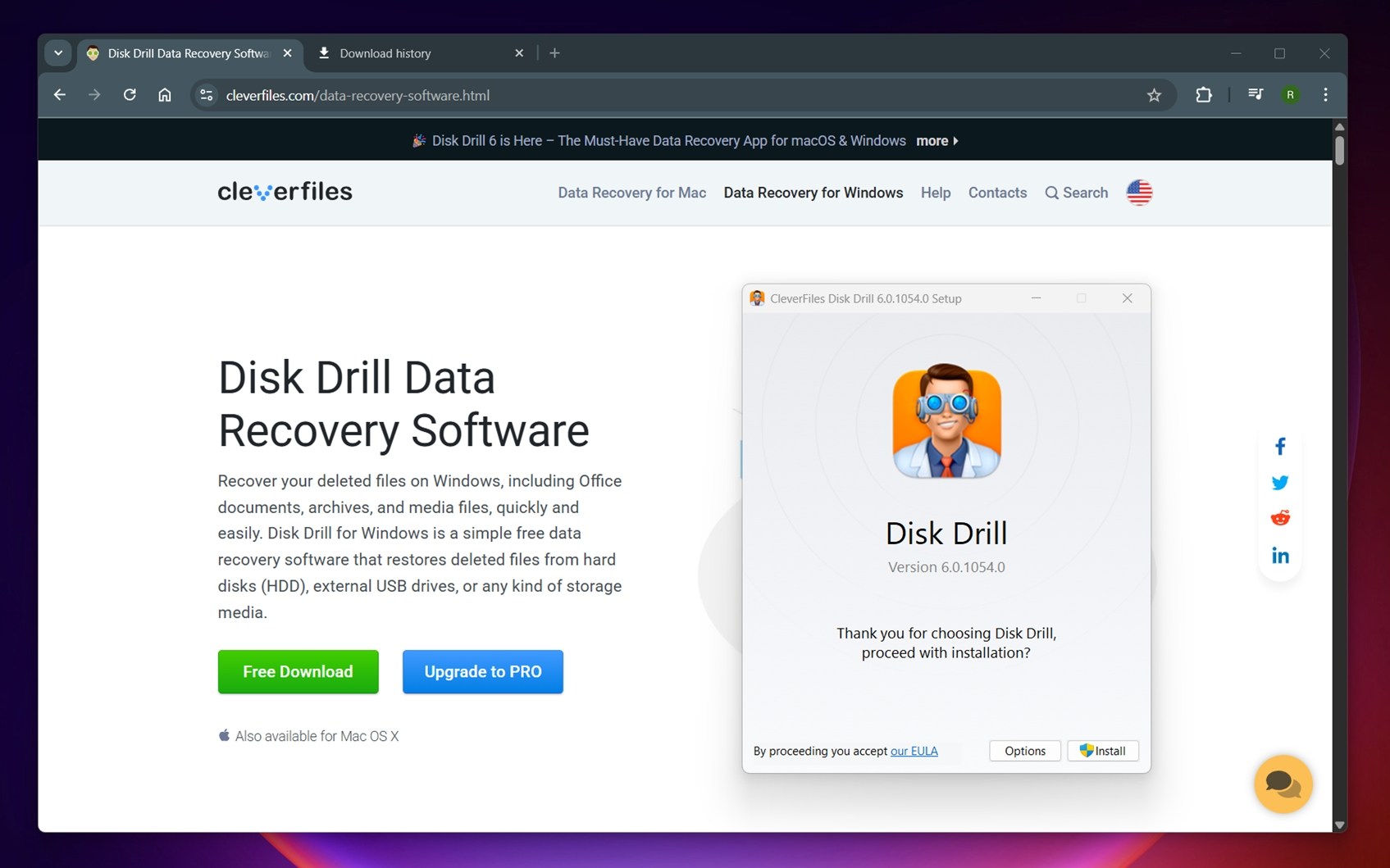Viewport: 1390px width, 868px height.
Task: Share the page via the Twitter icon
Action: [1279, 482]
